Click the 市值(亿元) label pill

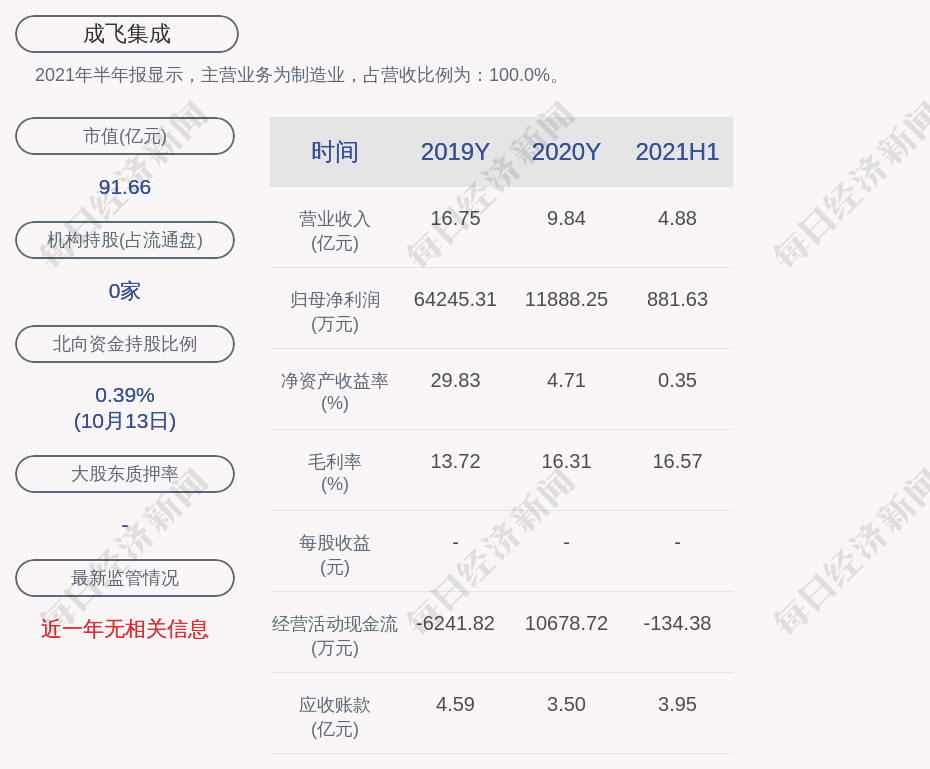125,136
